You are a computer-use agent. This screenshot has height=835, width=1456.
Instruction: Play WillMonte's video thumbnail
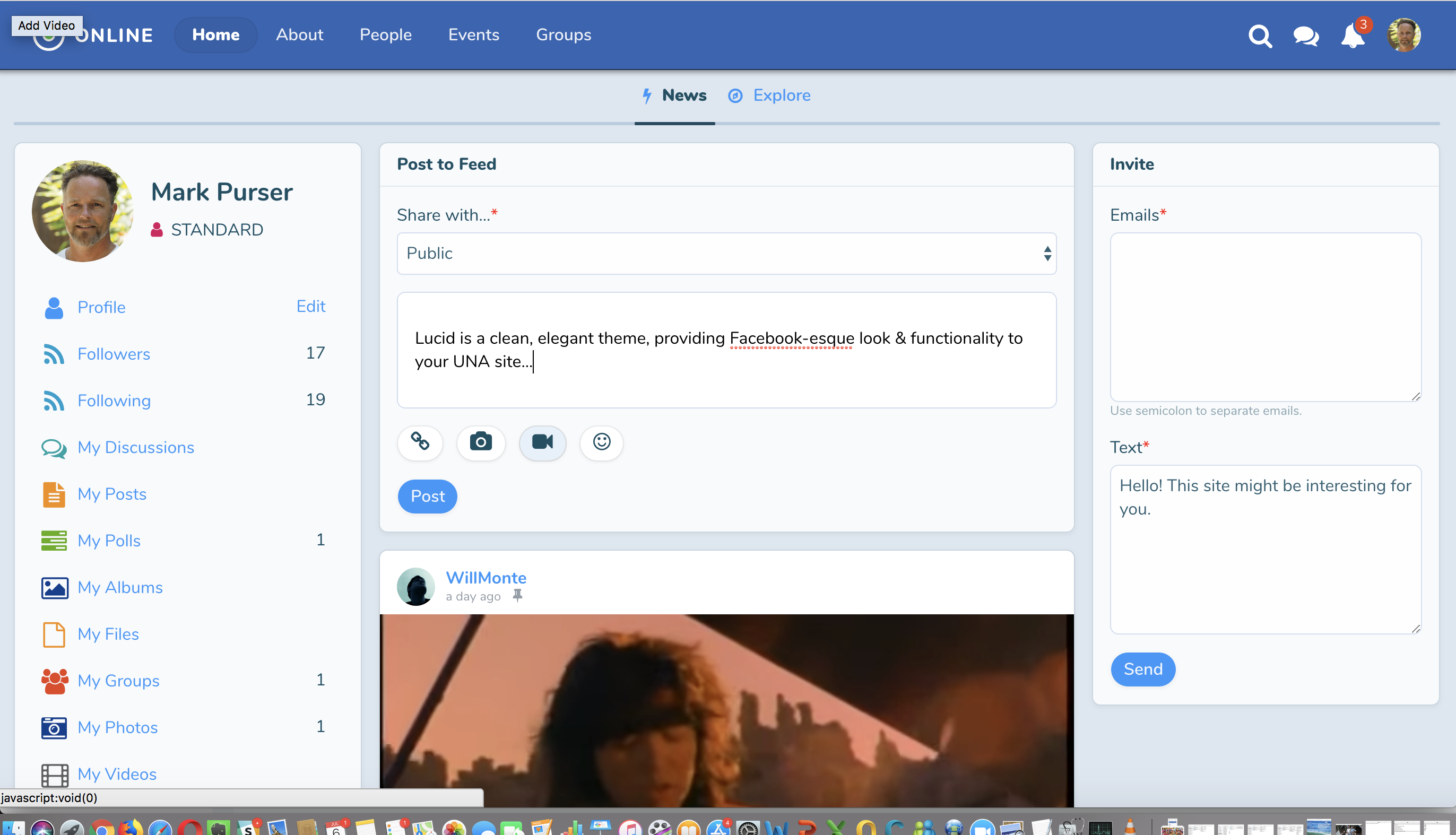(726, 710)
